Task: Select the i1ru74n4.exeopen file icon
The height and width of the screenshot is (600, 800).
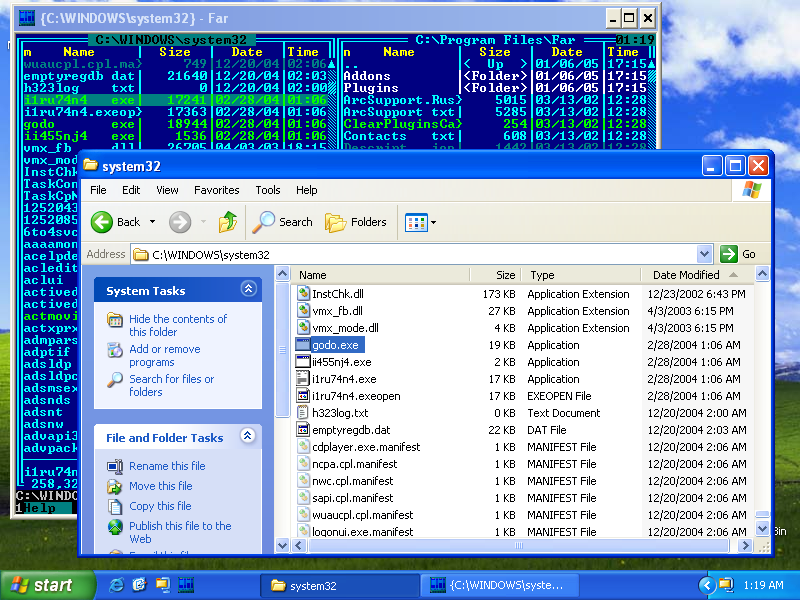Action: 303,395
